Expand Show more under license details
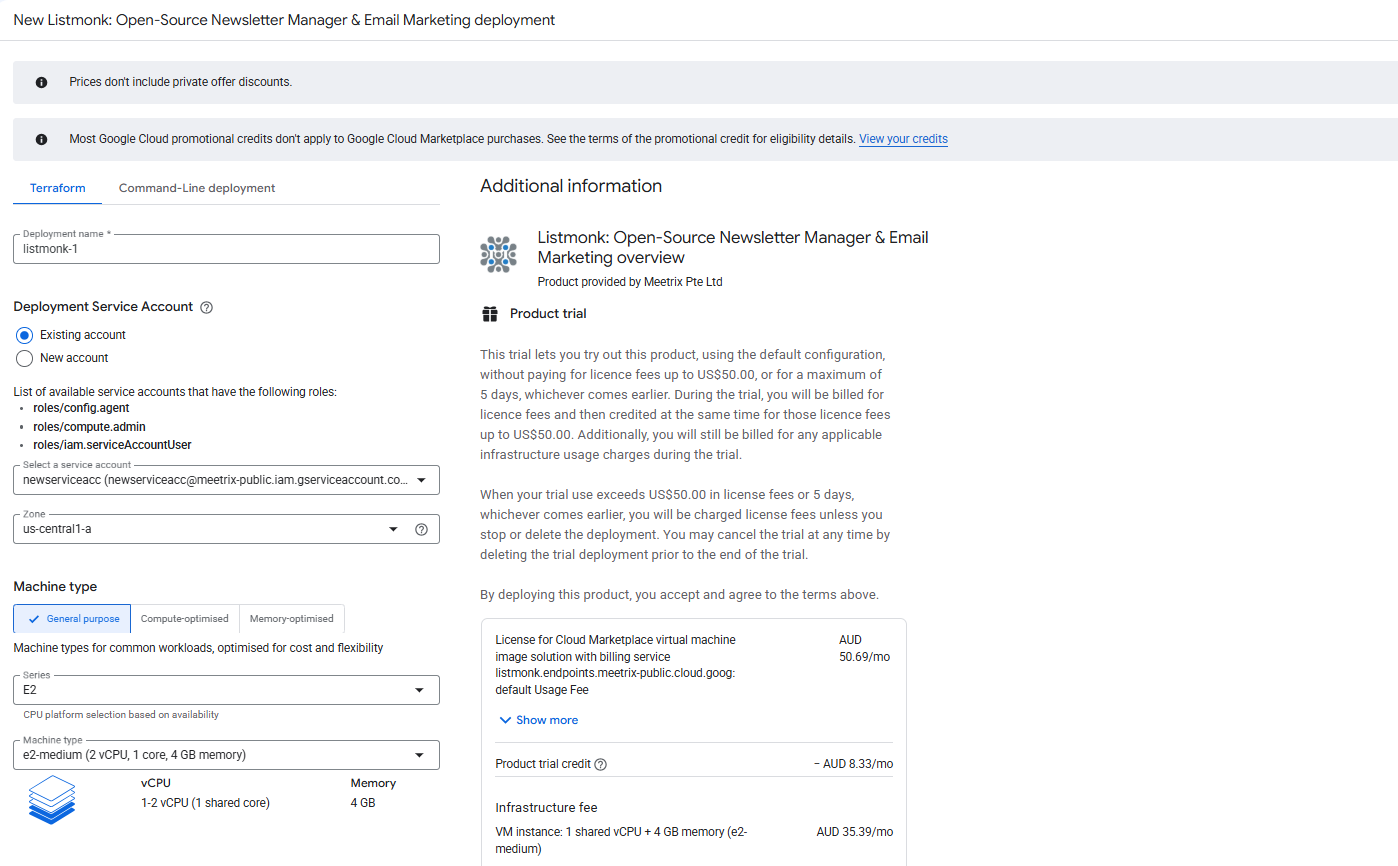Viewport: 1398px width, 866px height. click(x=538, y=720)
